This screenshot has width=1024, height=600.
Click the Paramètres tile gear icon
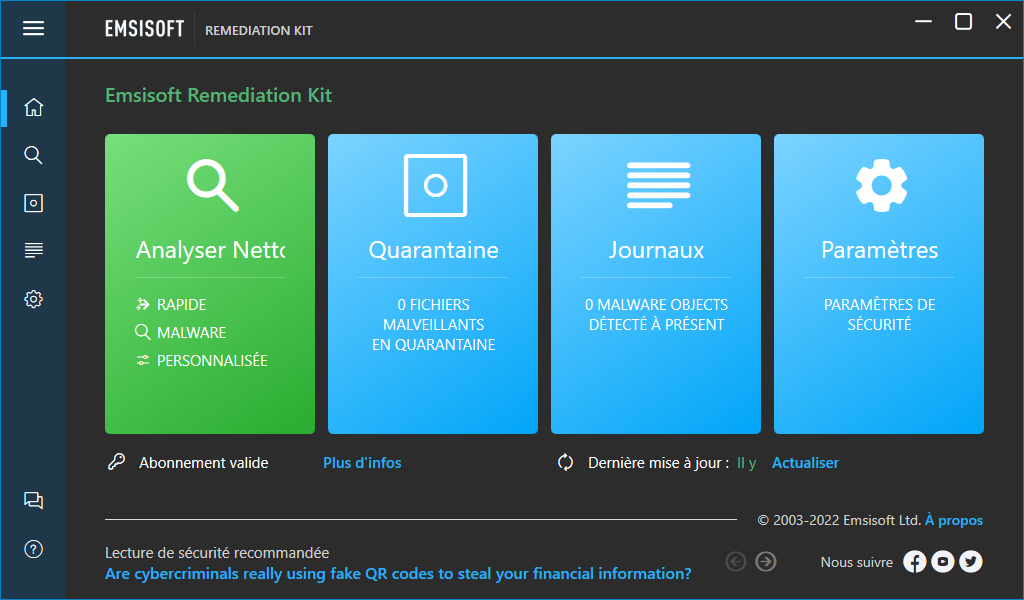click(x=881, y=185)
